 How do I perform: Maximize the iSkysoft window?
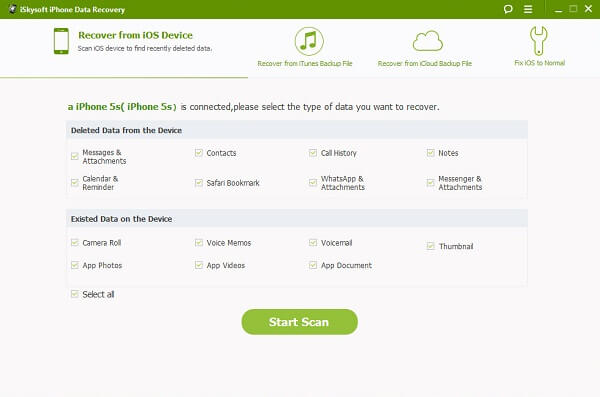coord(573,9)
